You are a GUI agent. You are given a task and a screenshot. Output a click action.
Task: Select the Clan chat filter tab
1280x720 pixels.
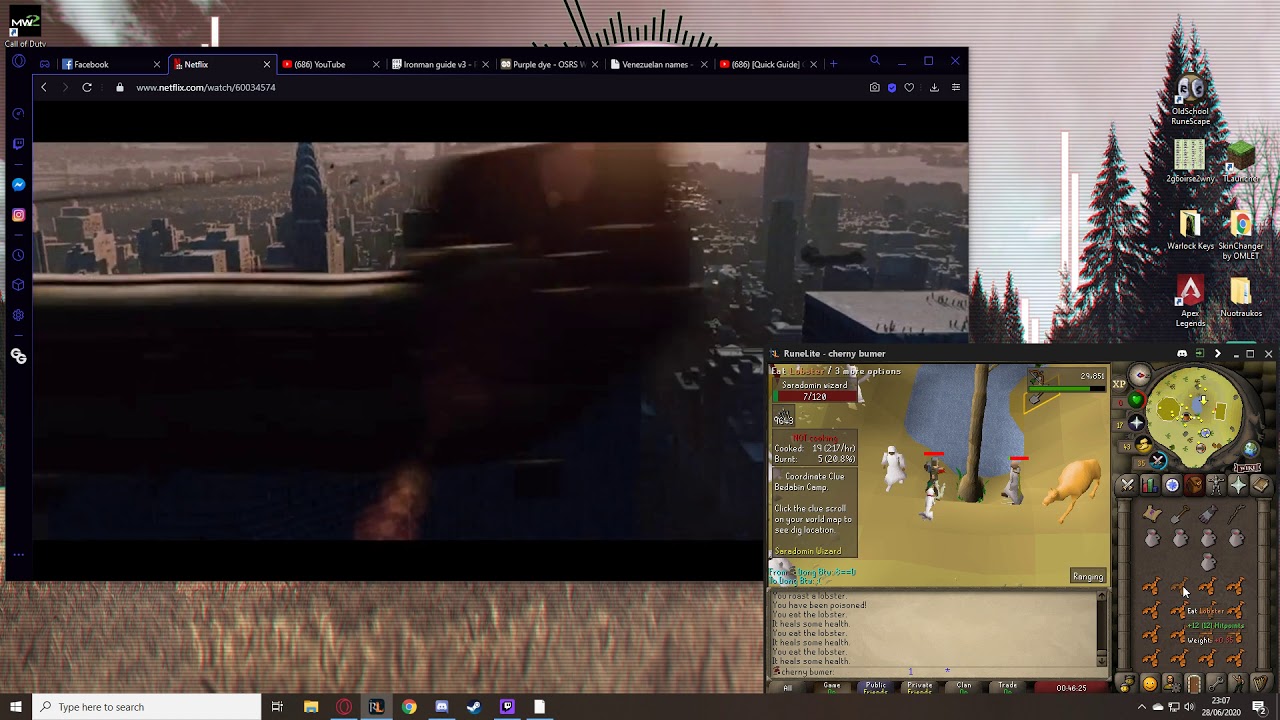pos(964,687)
